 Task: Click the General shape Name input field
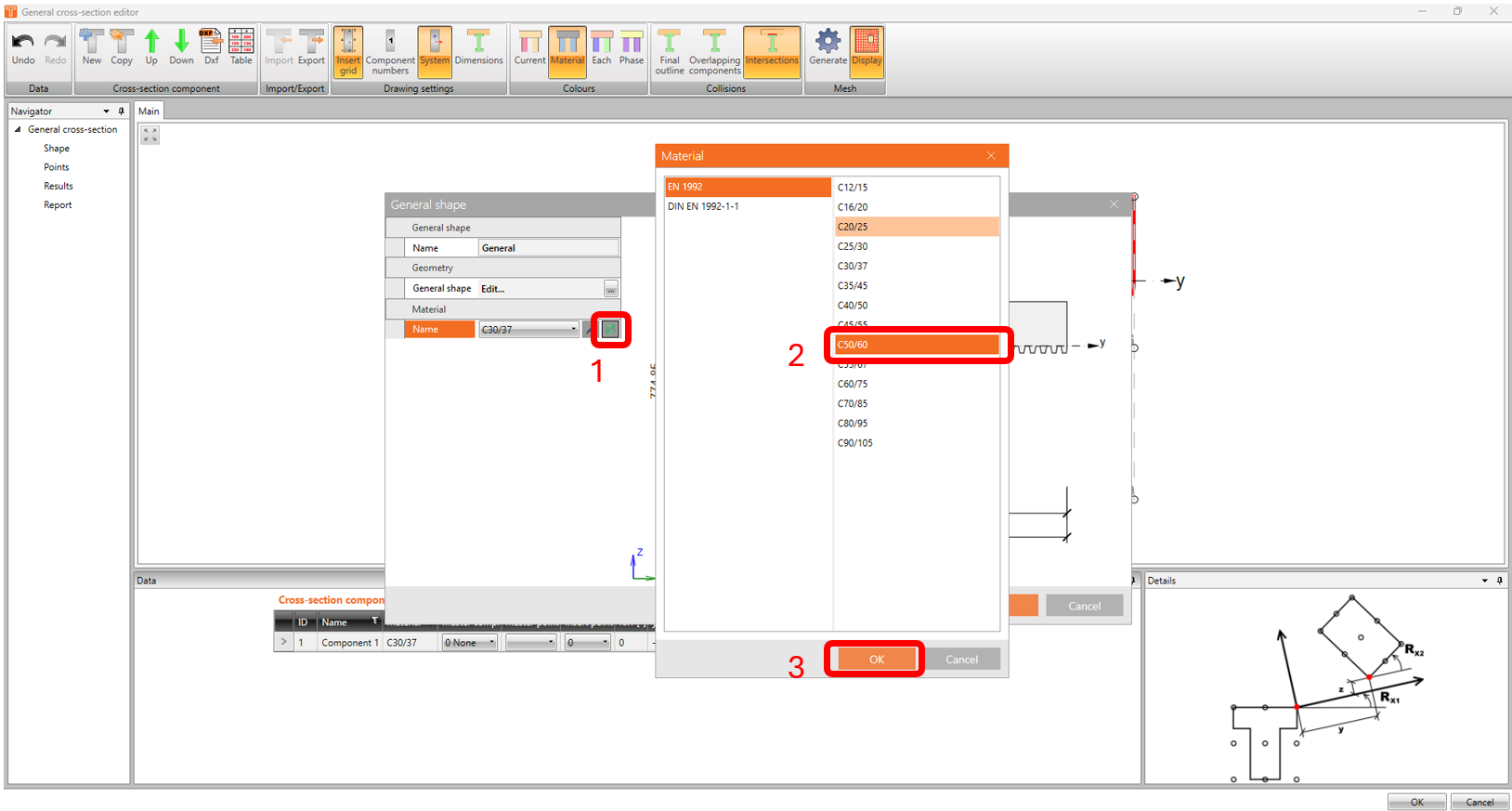click(x=548, y=248)
